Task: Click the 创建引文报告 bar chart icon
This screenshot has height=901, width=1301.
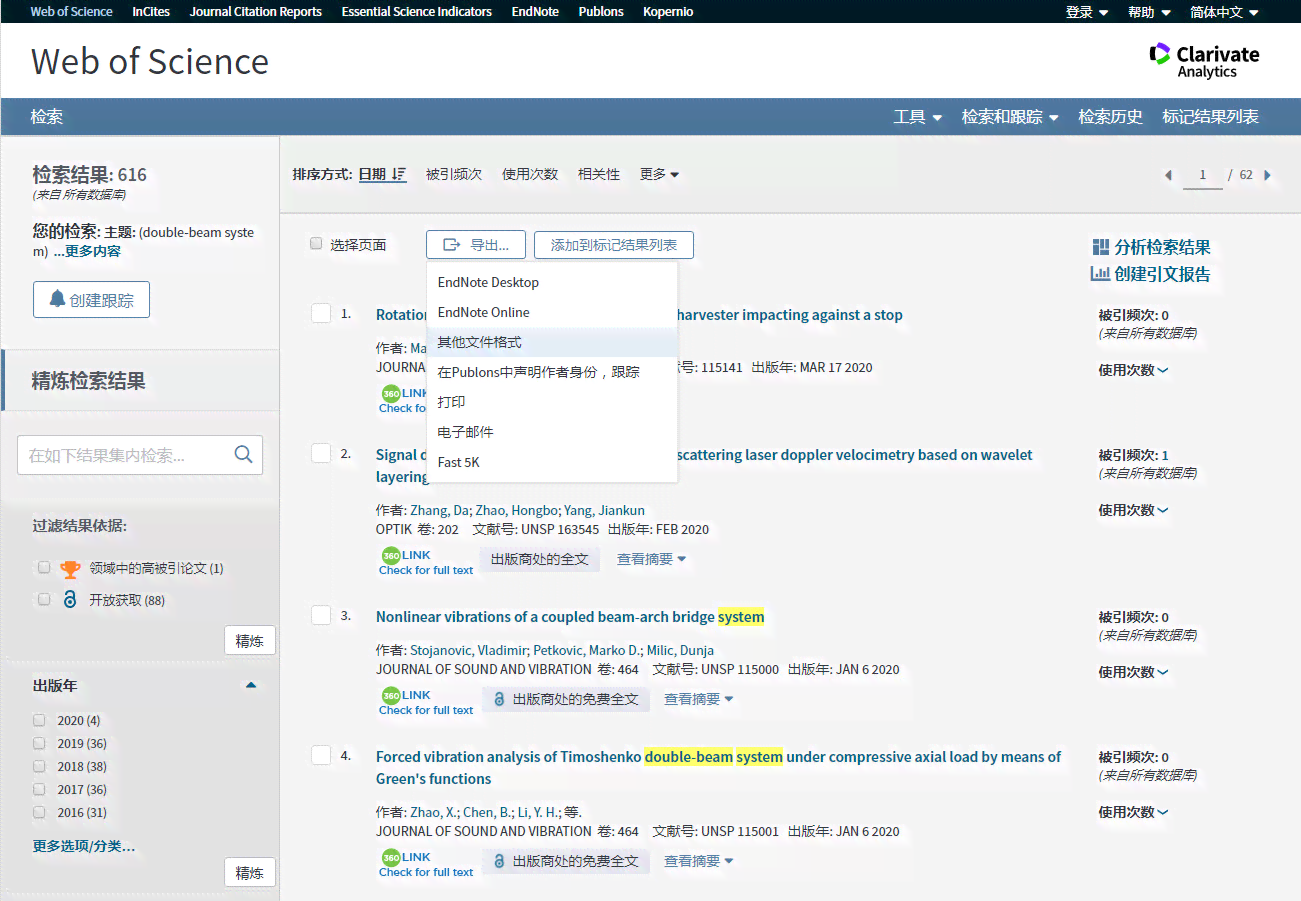Action: click(x=1100, y=274)
